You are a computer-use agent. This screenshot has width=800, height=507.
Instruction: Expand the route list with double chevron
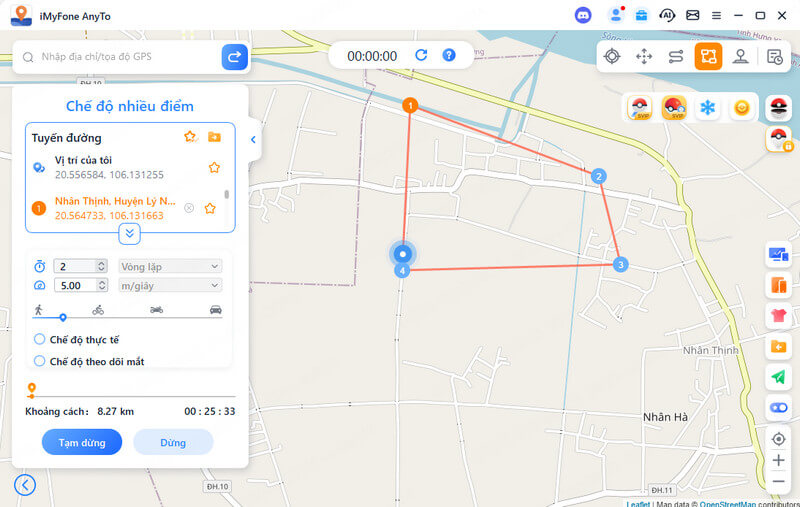point(130,234)
